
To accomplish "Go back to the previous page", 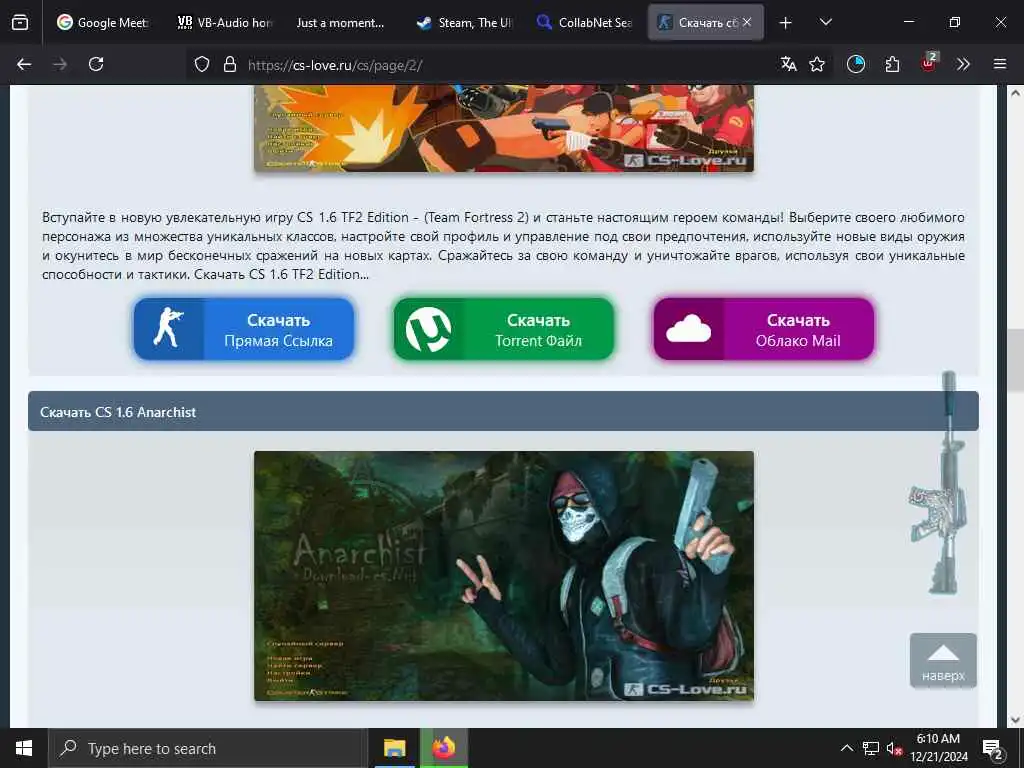I will click(24, 64).
